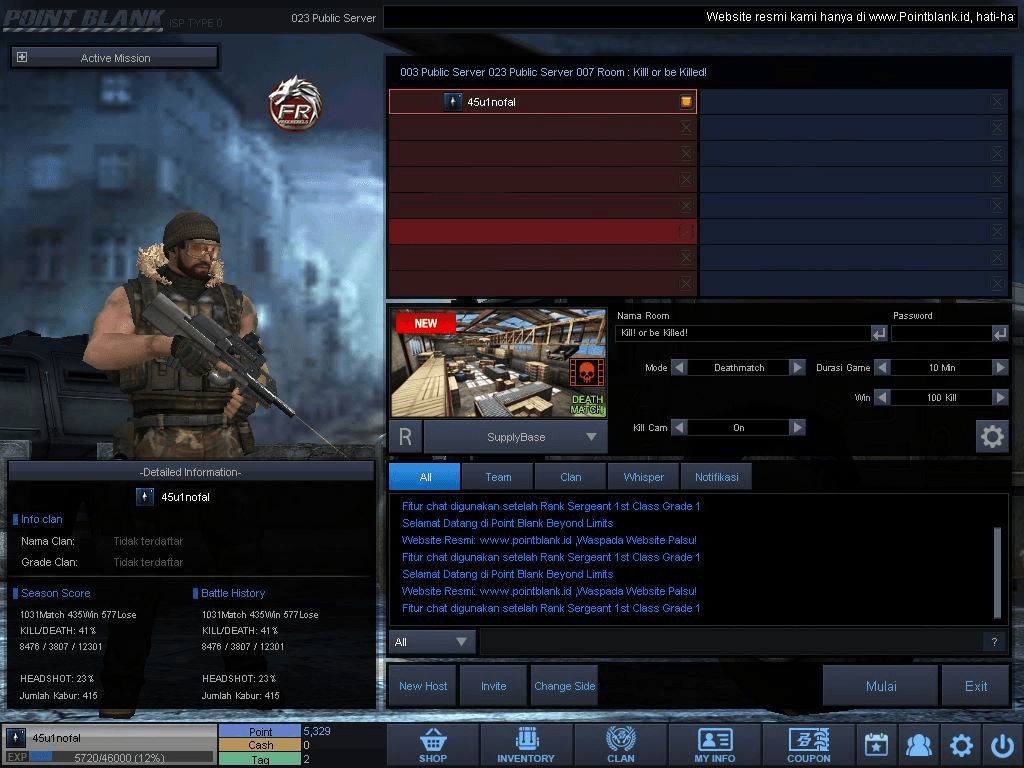The width and height of the screenshot is (1024, 768).
Task: Click the 023 Public Server label
Action: pos(333,18)
